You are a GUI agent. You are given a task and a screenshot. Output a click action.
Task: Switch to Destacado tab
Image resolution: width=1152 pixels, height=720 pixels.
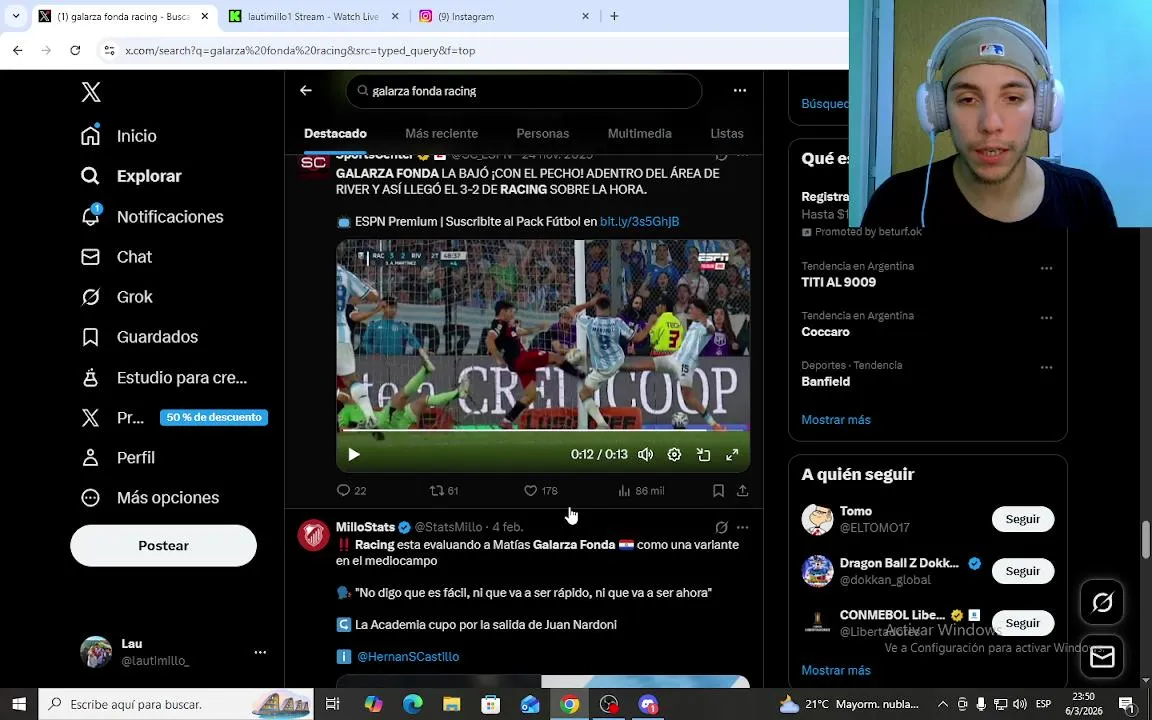coord(335,134)
